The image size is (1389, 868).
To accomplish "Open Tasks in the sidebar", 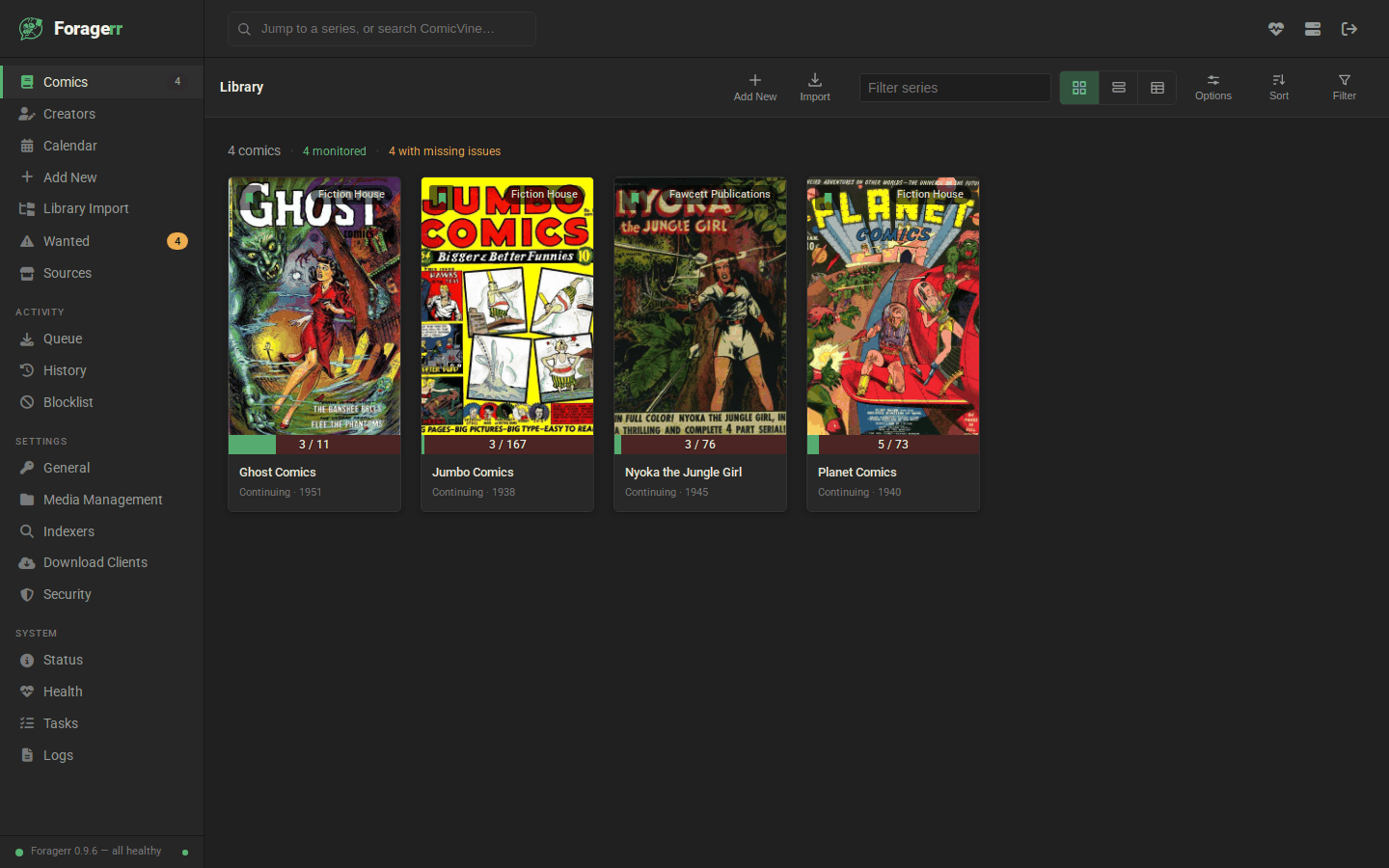I will point(101,723).
